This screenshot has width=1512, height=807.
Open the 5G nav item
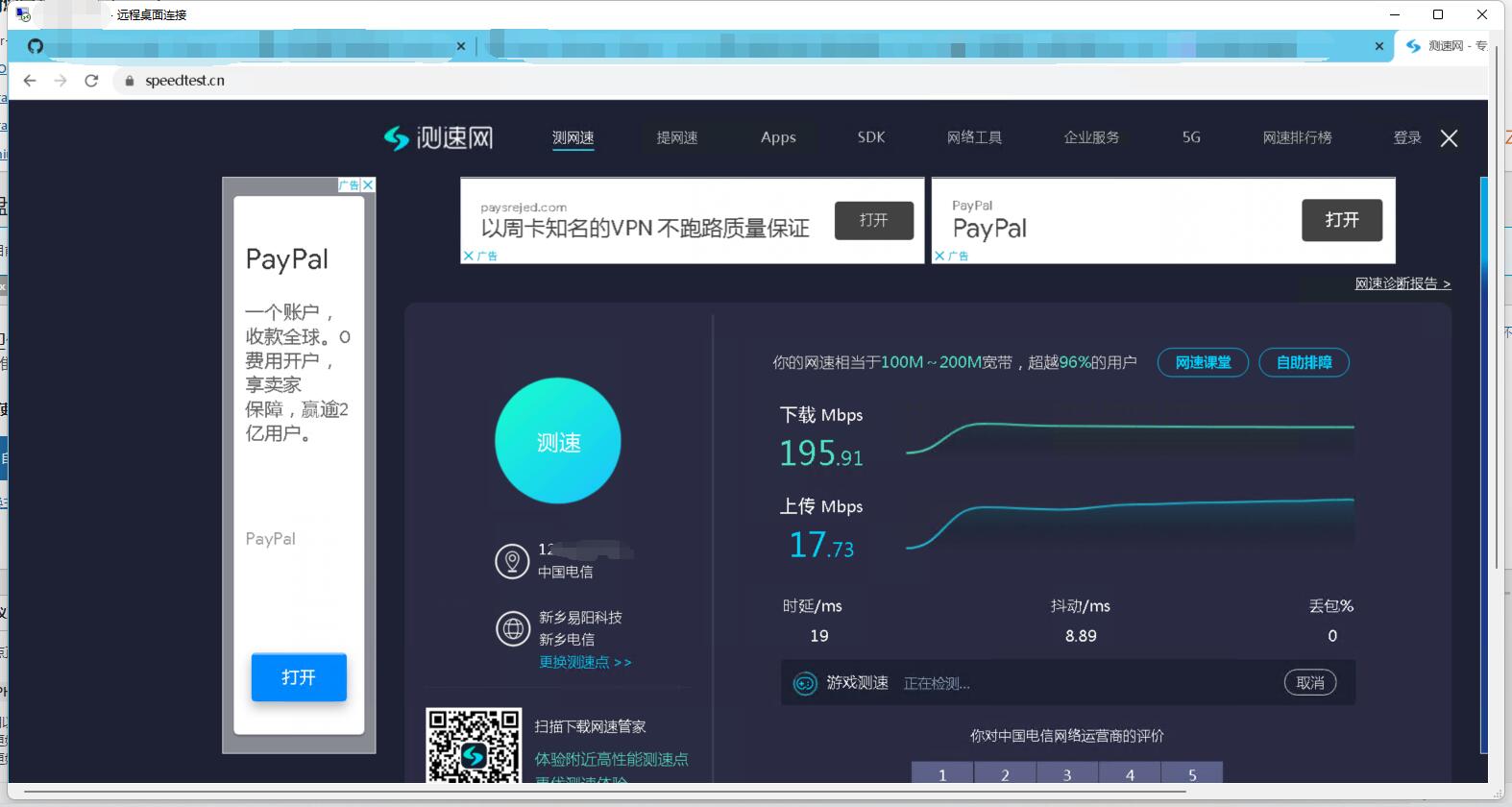coord(1191,137)
